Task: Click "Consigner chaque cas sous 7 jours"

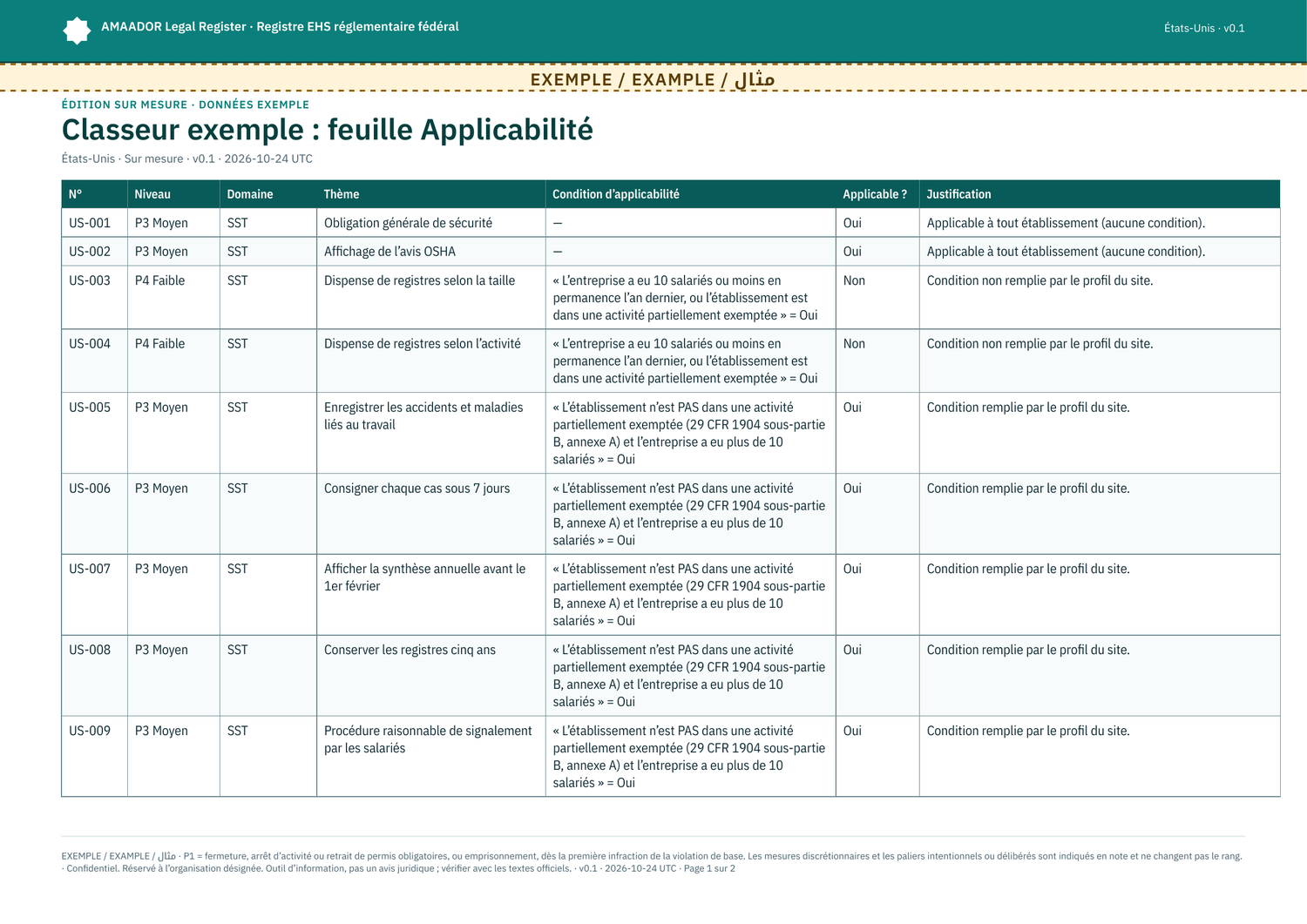Action: pyautogui.click(x=417, y=489)
